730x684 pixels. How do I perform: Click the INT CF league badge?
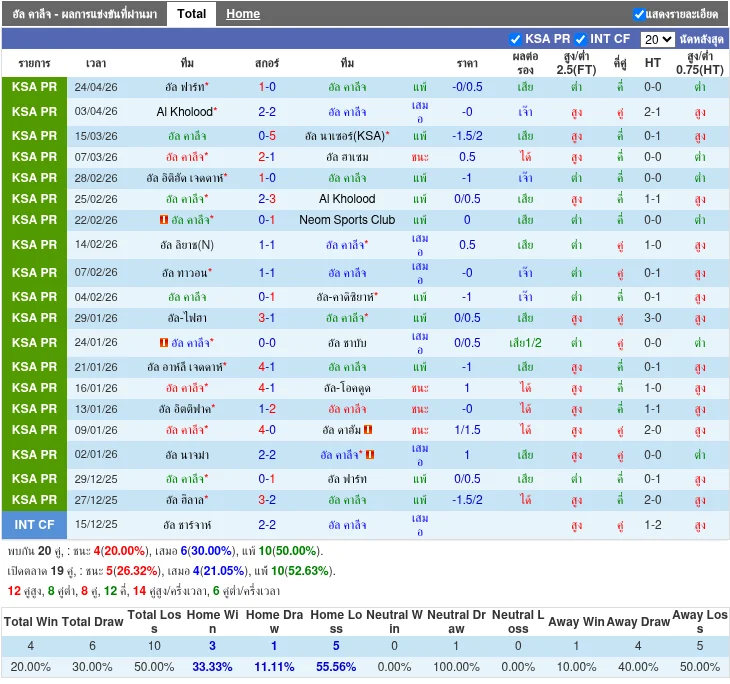click(35, 525)
